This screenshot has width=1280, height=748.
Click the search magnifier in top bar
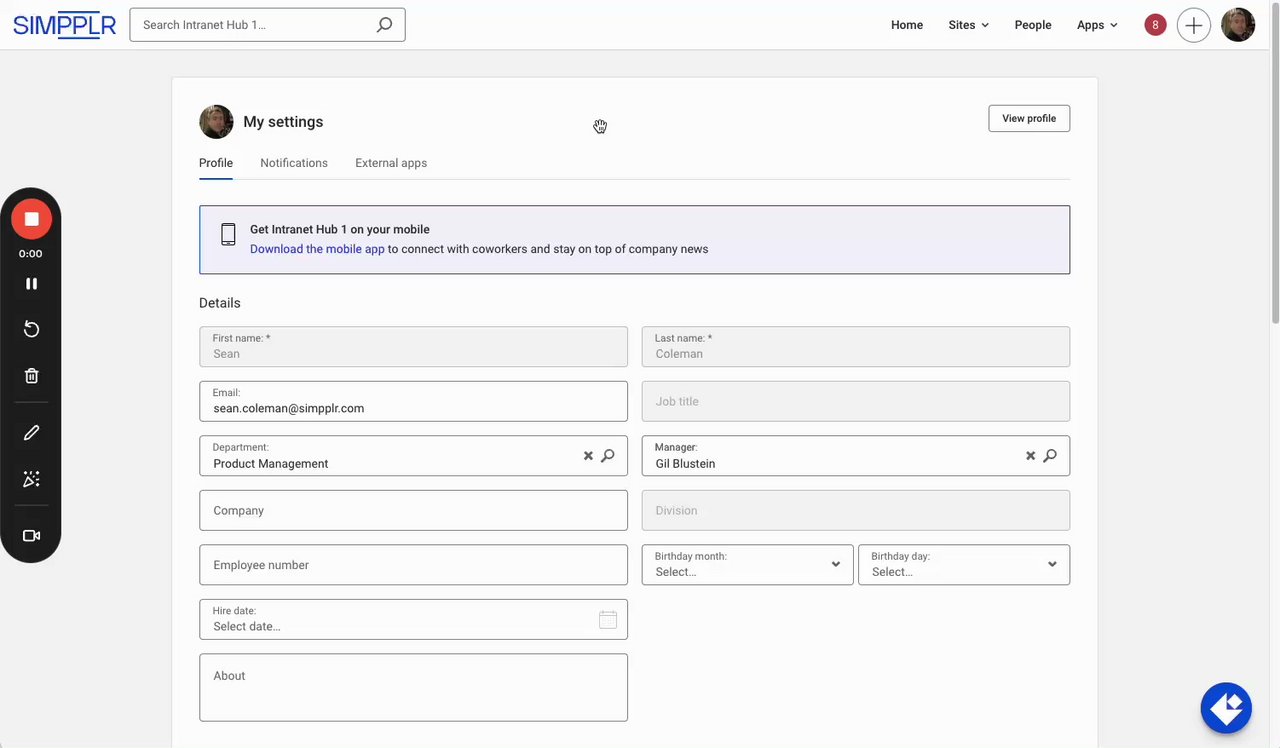pos(384,25)
